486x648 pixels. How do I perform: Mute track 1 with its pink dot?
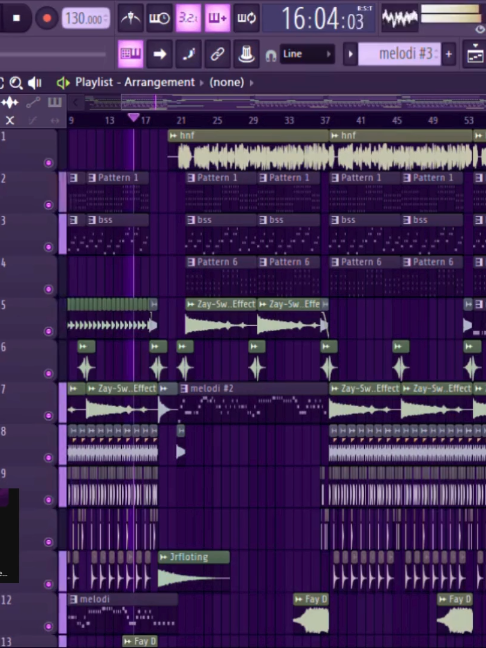(x=49, y=163)
